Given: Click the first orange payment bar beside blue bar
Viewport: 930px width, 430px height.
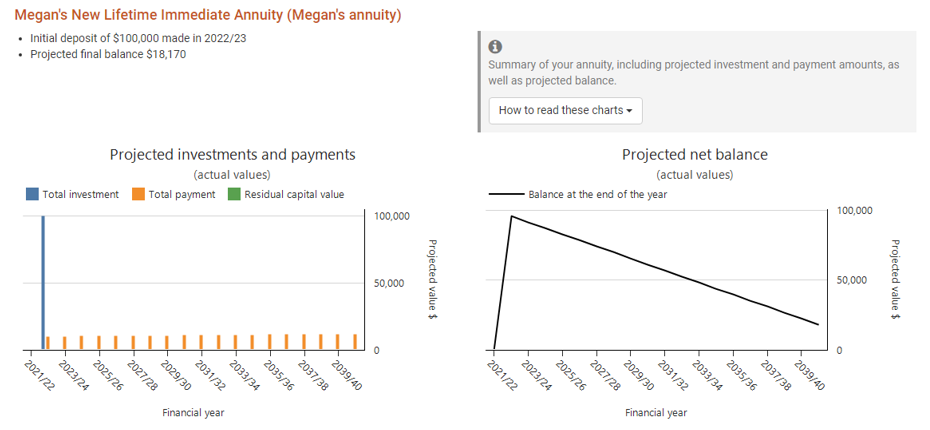Looking at the screenshot, I should (x=48, y=343).
